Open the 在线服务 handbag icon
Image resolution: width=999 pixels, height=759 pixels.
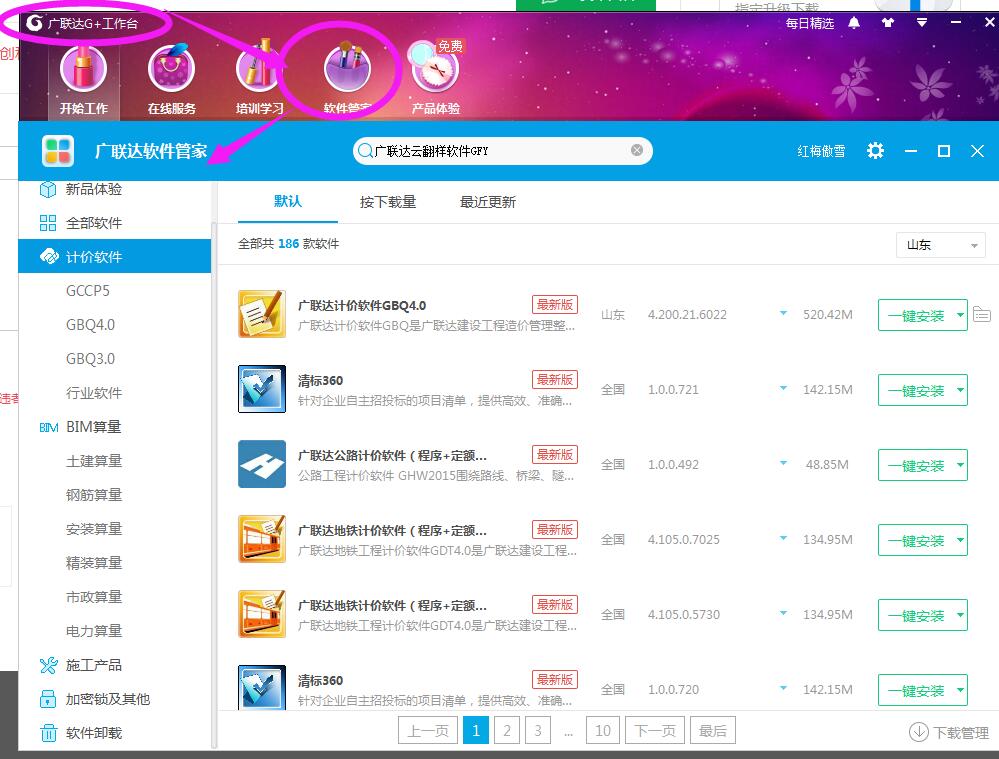tap(171, 80)
